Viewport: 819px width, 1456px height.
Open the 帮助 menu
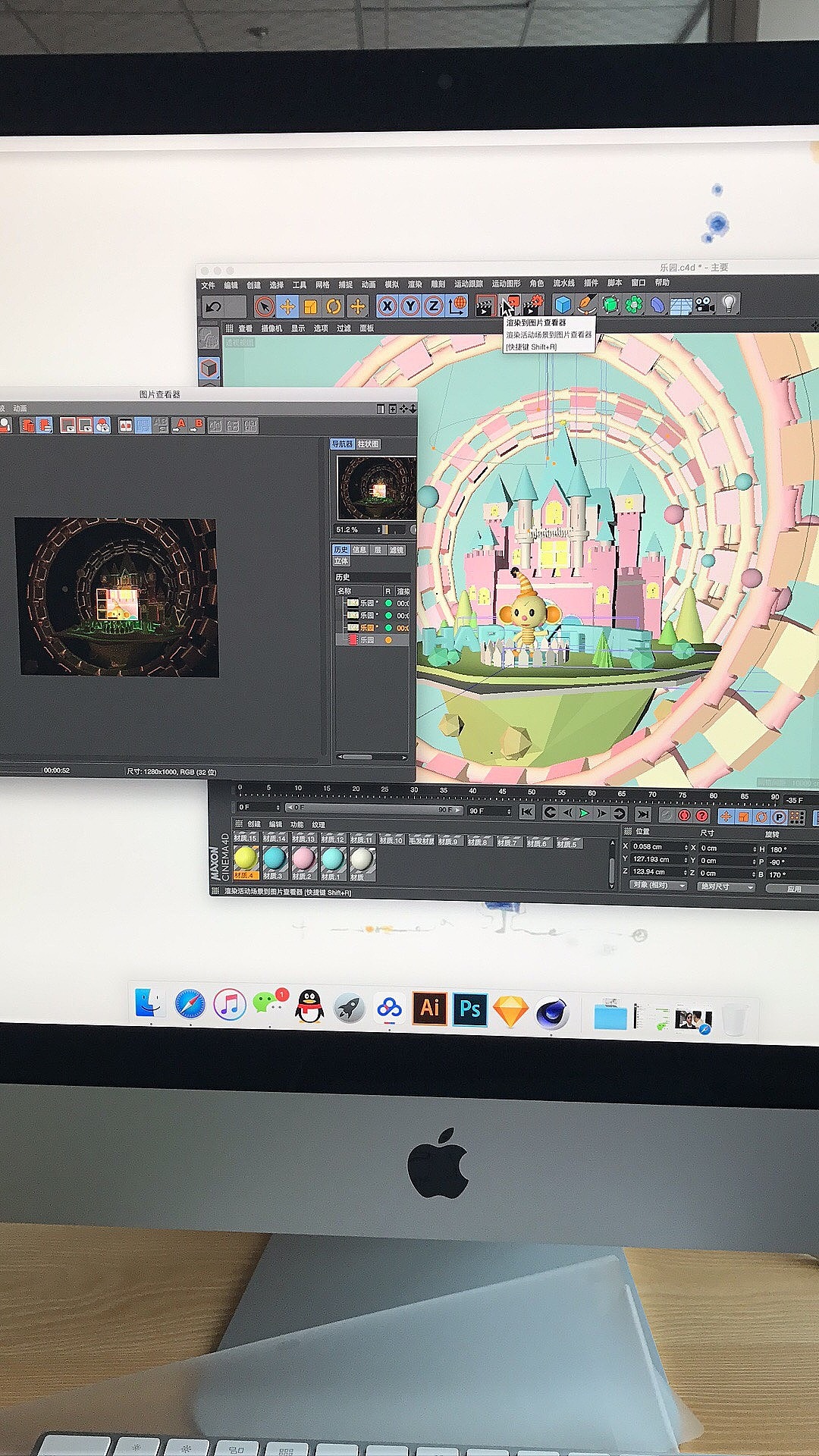pos(663,282)
